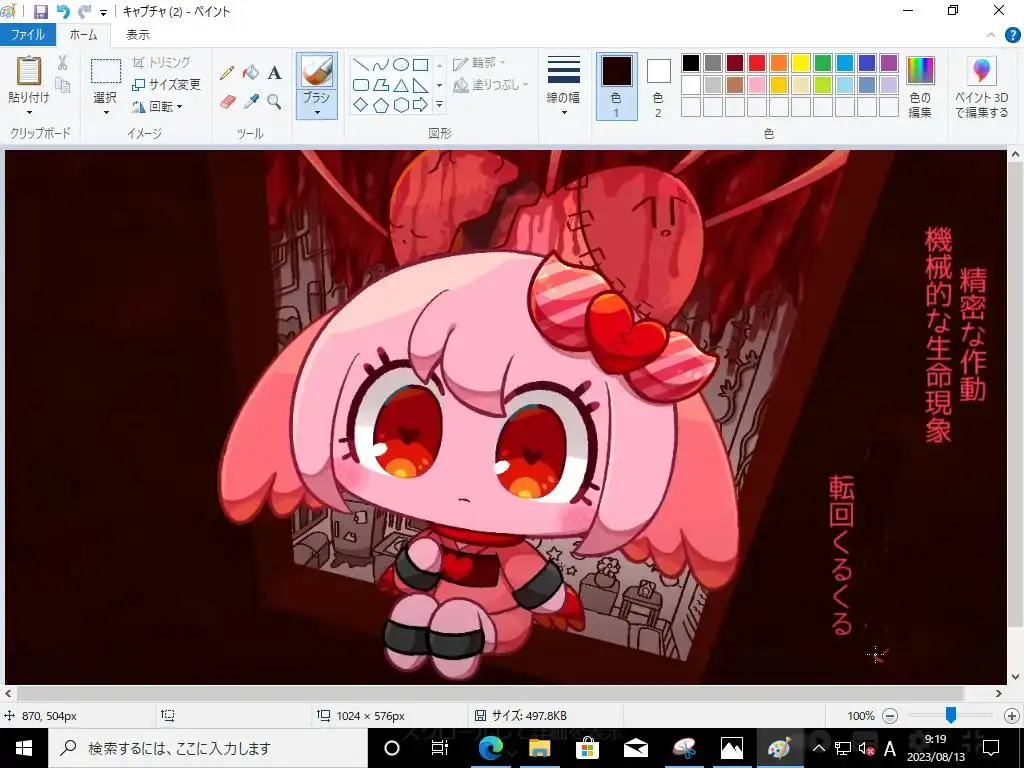Switch to the View tab
1024x768 pixels.
pyautogui.click(x=138, y=35)
